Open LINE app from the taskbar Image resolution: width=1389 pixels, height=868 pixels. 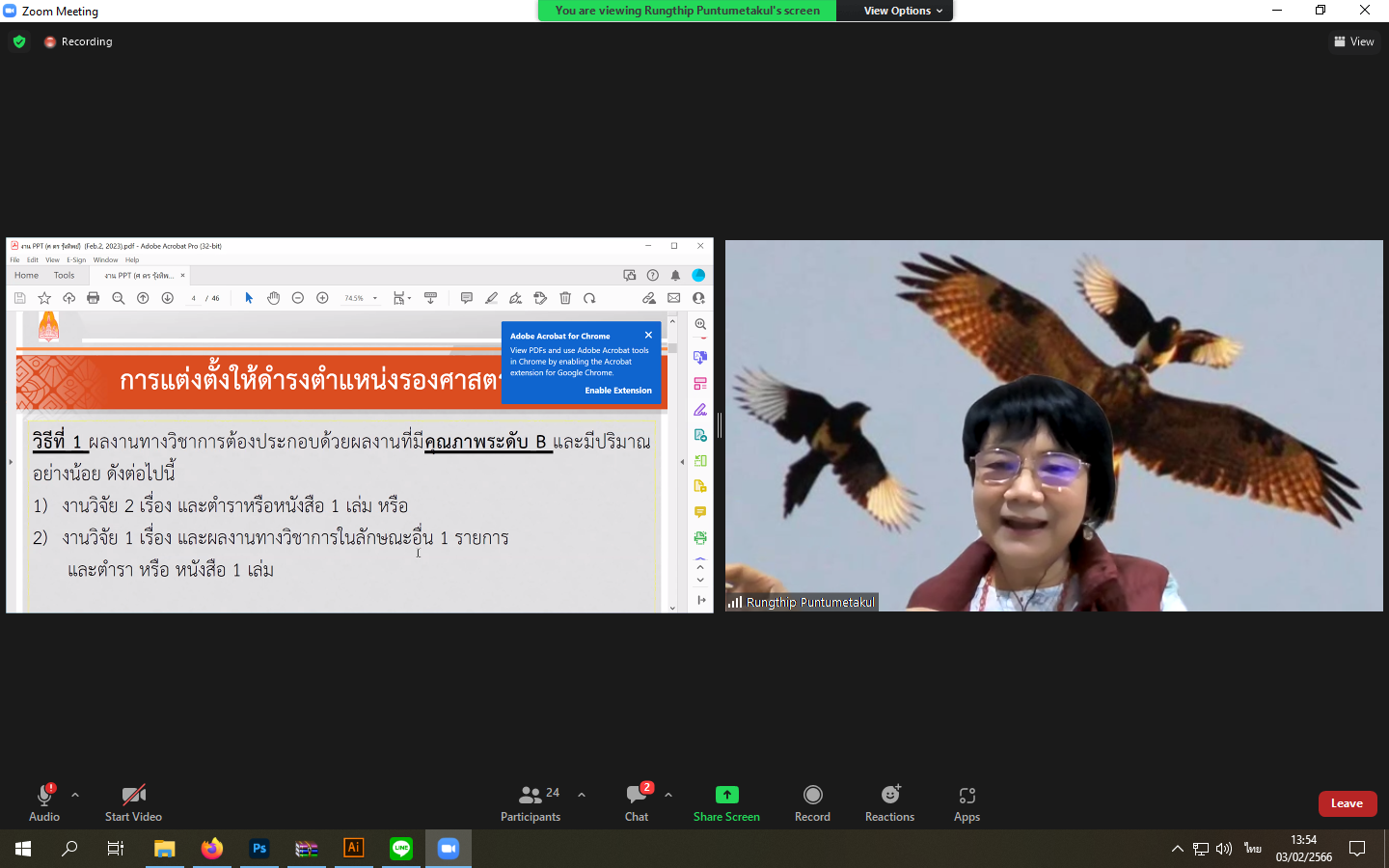(401, 849)
